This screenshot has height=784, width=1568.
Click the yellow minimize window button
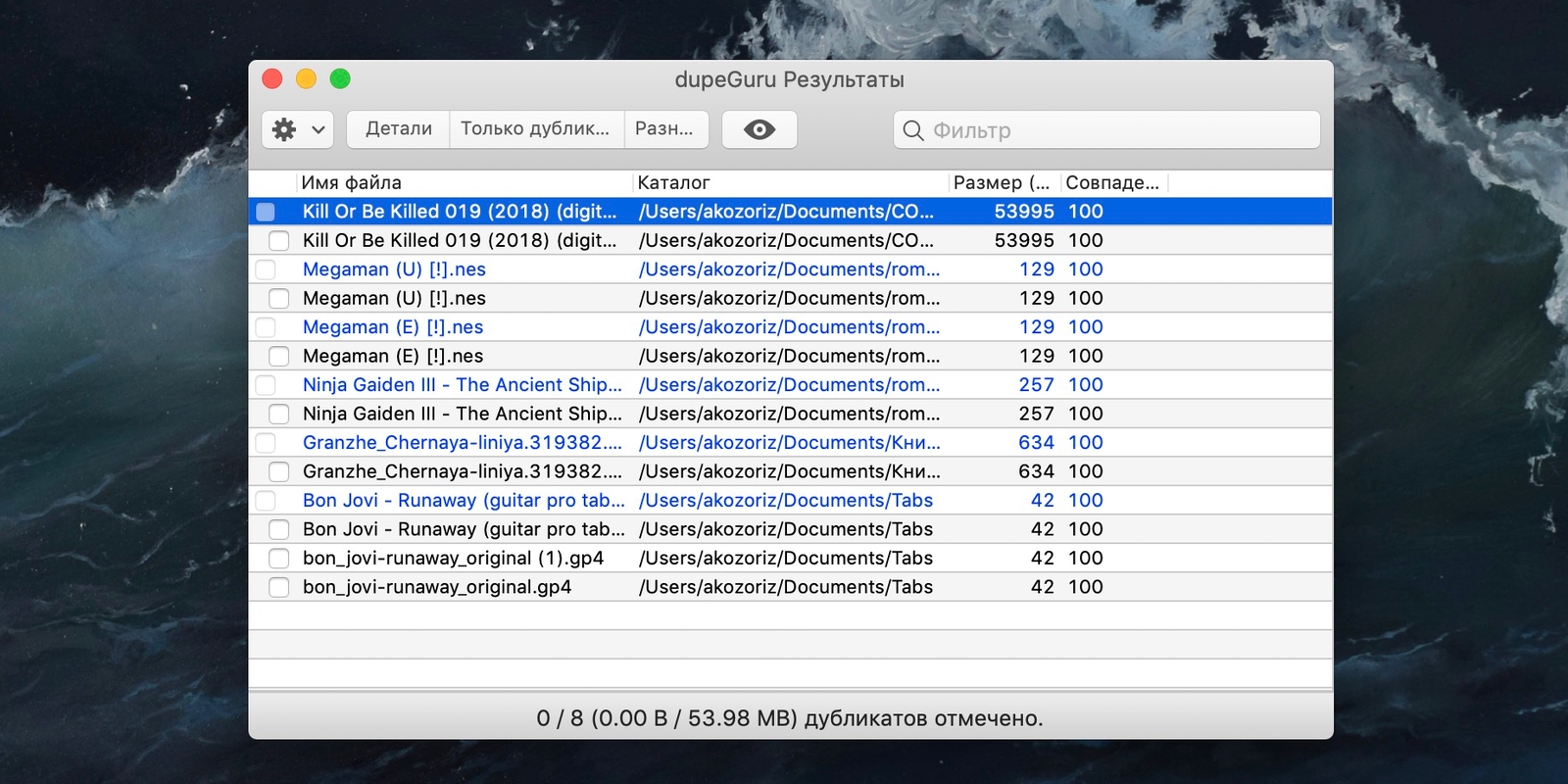(x=306, y=79)
